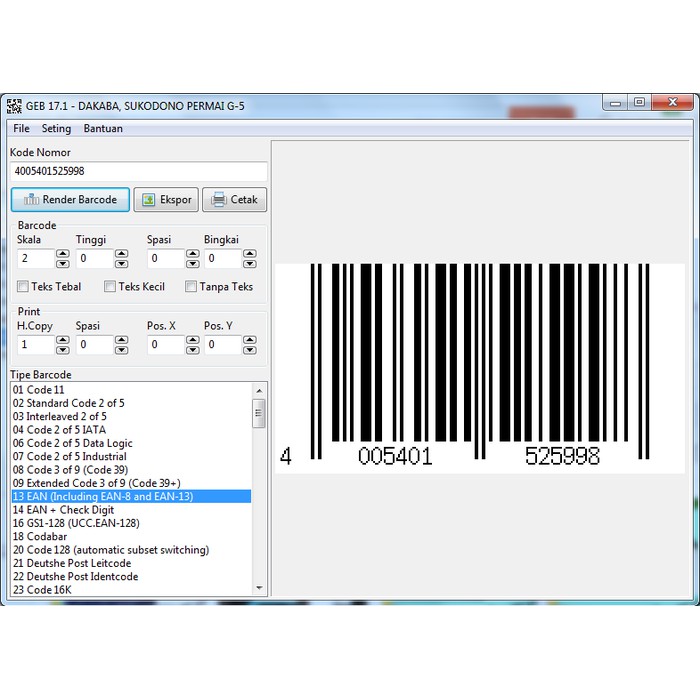Click the Cetak print button
Image resolution: width=700 pixels, height=700 pixels.
(234, 200)
